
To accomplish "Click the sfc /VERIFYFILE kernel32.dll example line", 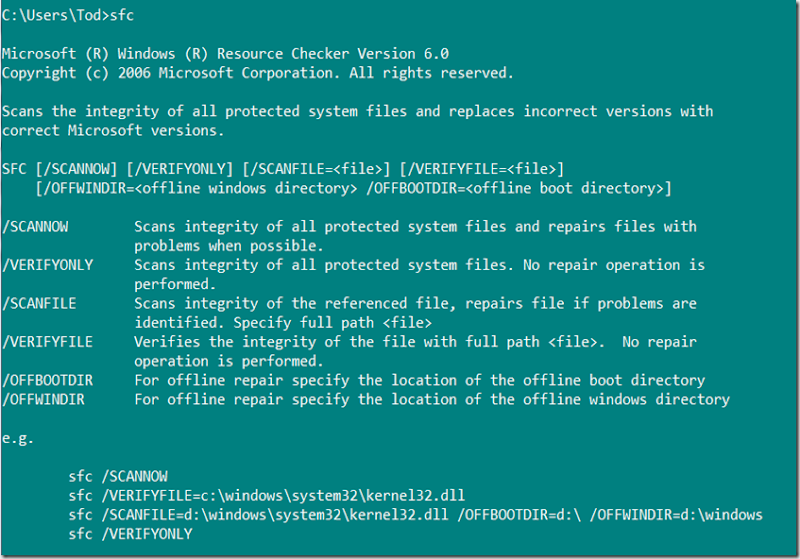I will tap(266, 496).
